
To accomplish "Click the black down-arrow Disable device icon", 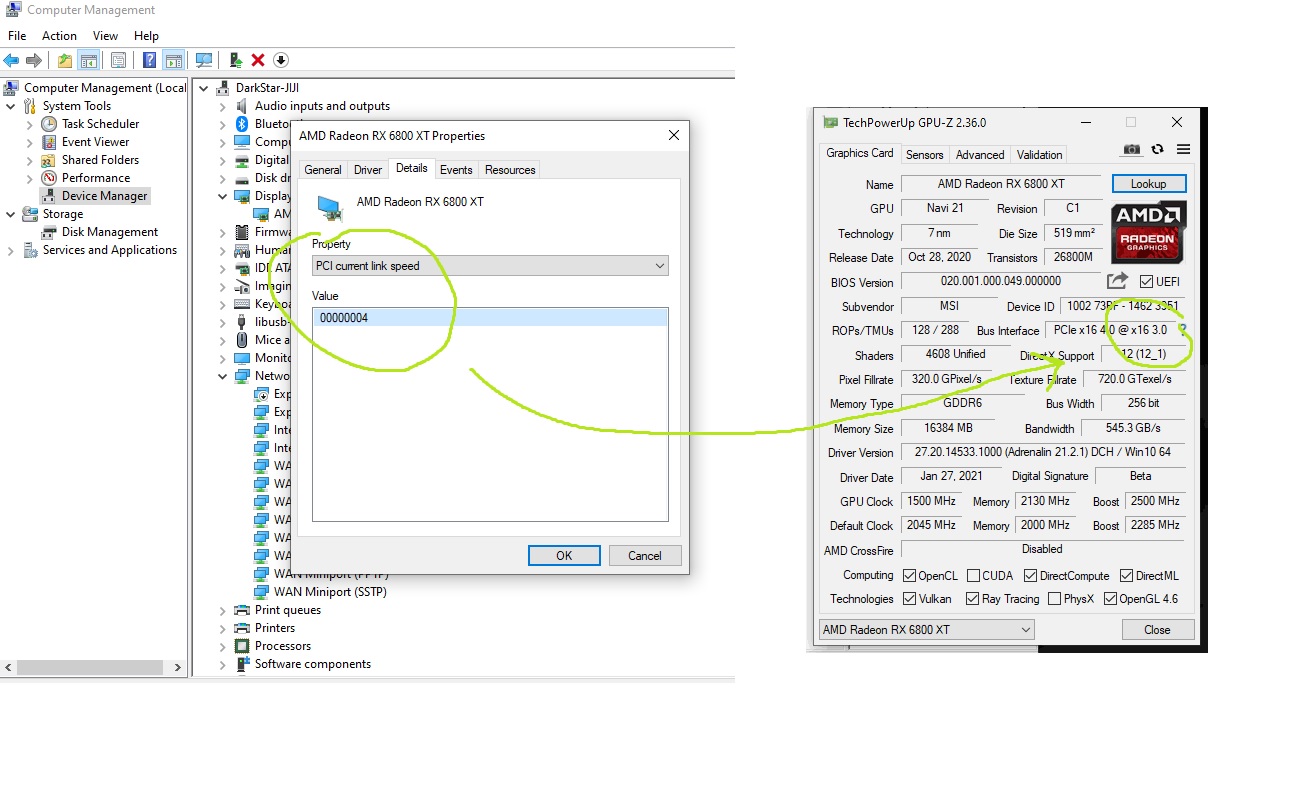I will [281, 60].
